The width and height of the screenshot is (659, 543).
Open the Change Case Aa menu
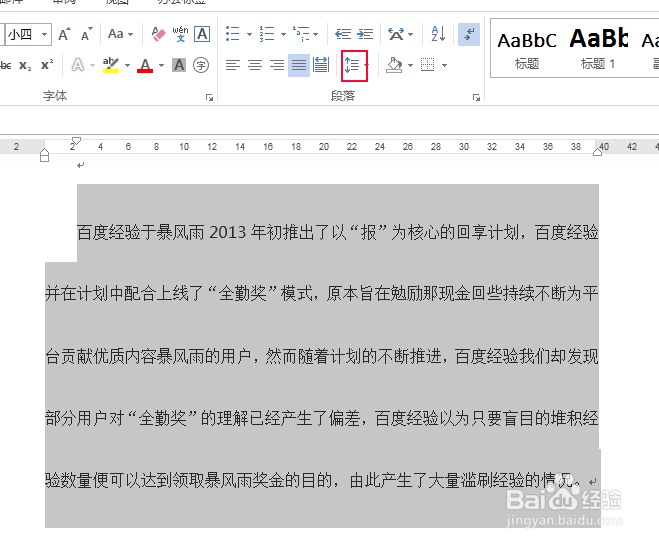coord(120,34)
